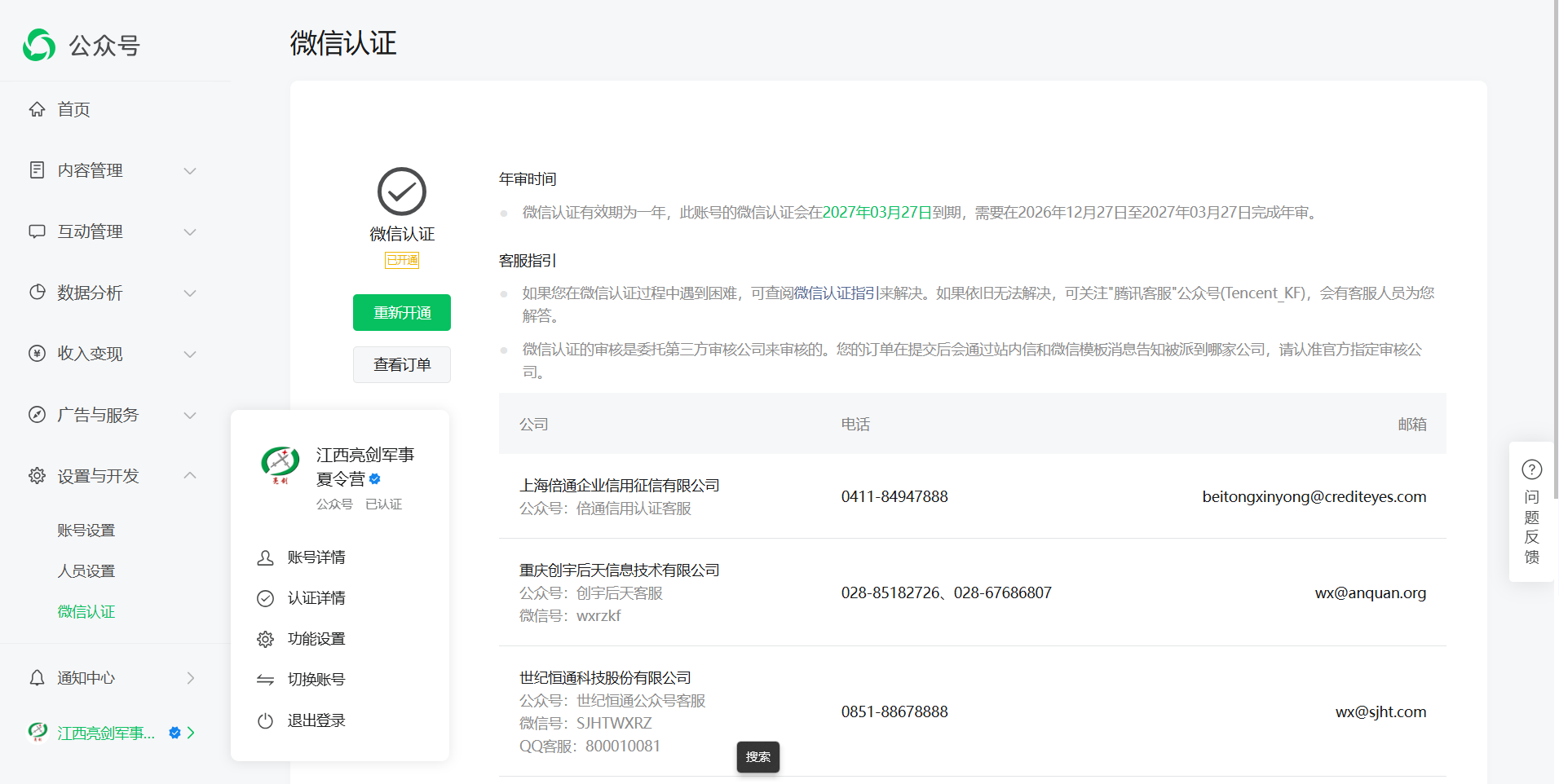Viewport: 1559px width, 784px height.
Task: Click company name 上海倍通企业信用征信有限公司
Action: (x=620, y=486)
